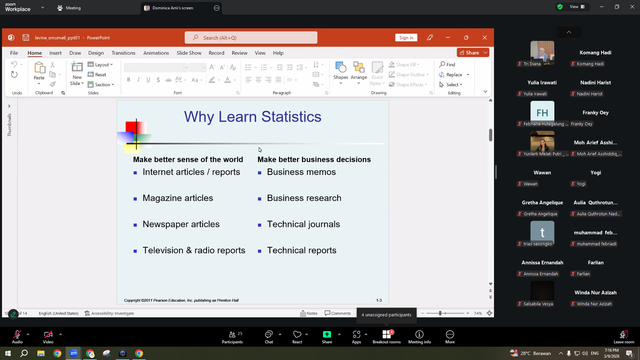Screen dimensions: 640x360
Task: Toggle bullet list formatting
Action: [248, 67]
